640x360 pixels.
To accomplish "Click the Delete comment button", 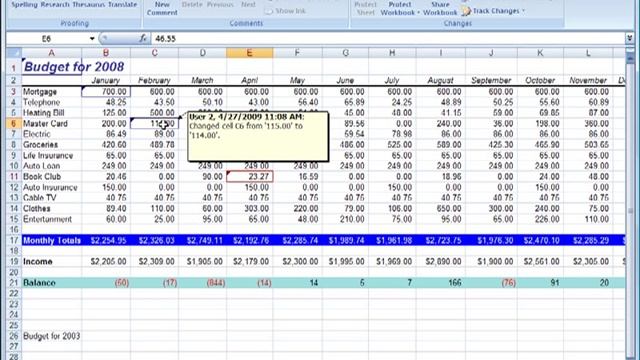I will pos(191,4).
